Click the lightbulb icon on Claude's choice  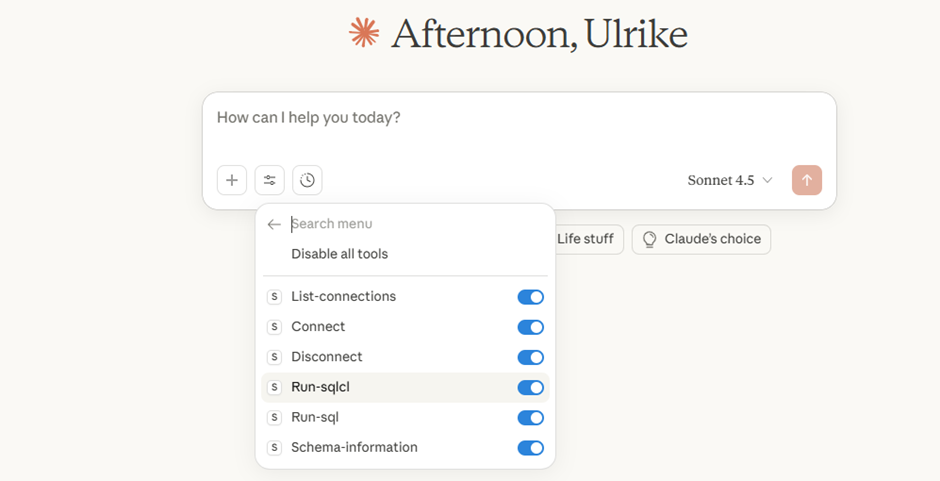coord(650,240)
